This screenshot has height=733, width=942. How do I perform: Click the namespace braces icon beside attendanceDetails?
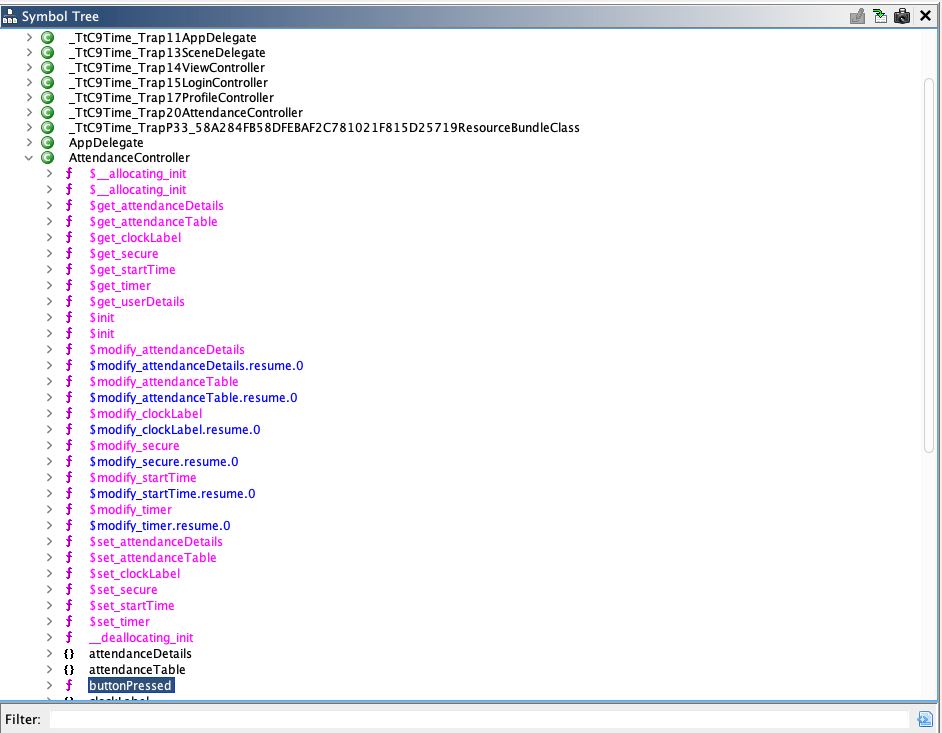69,654
